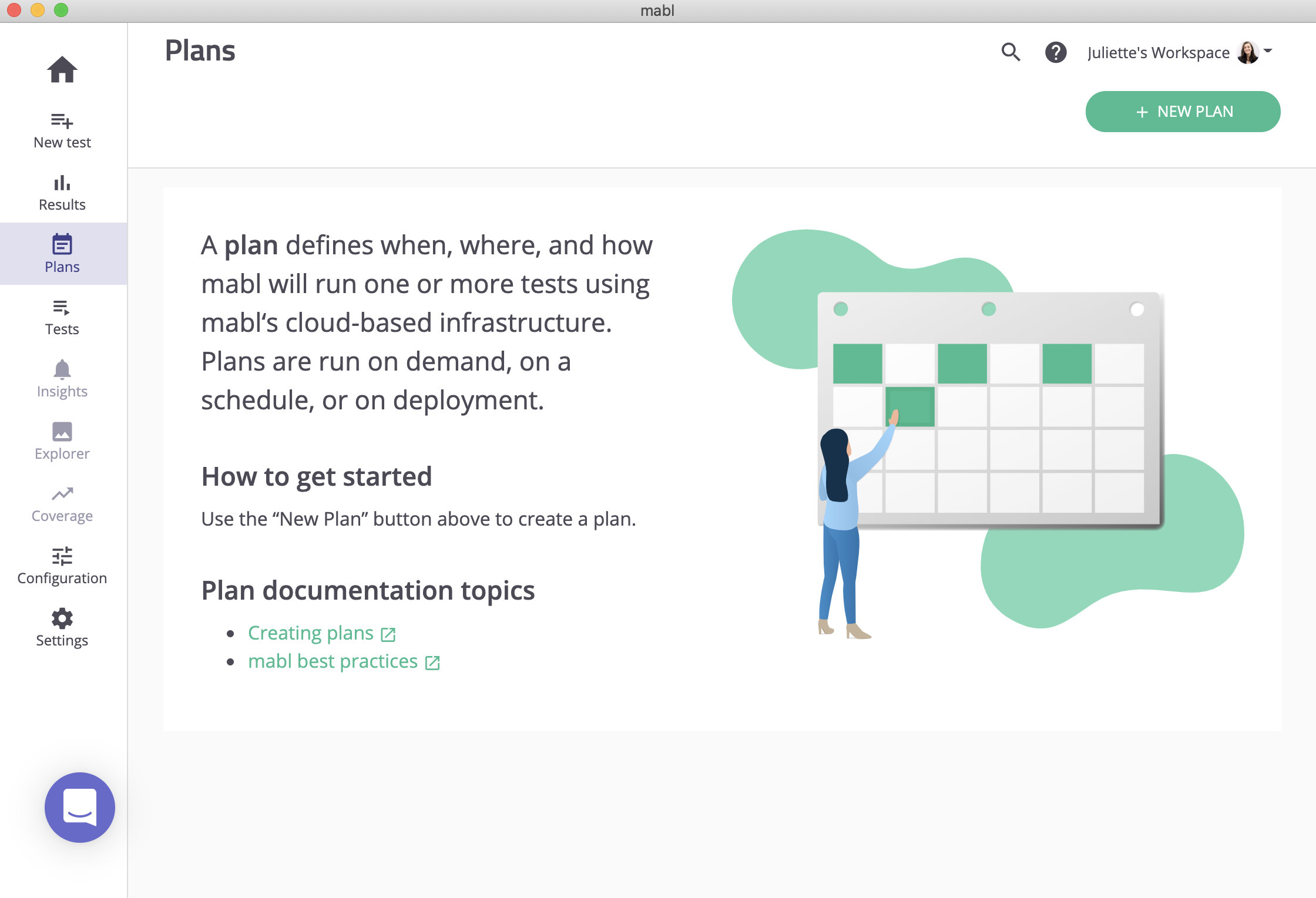Image resolution: width=1316 pixels, height=898 pixels.
Task: Open the Configuration sliders icon
Action: pos(62,556)
